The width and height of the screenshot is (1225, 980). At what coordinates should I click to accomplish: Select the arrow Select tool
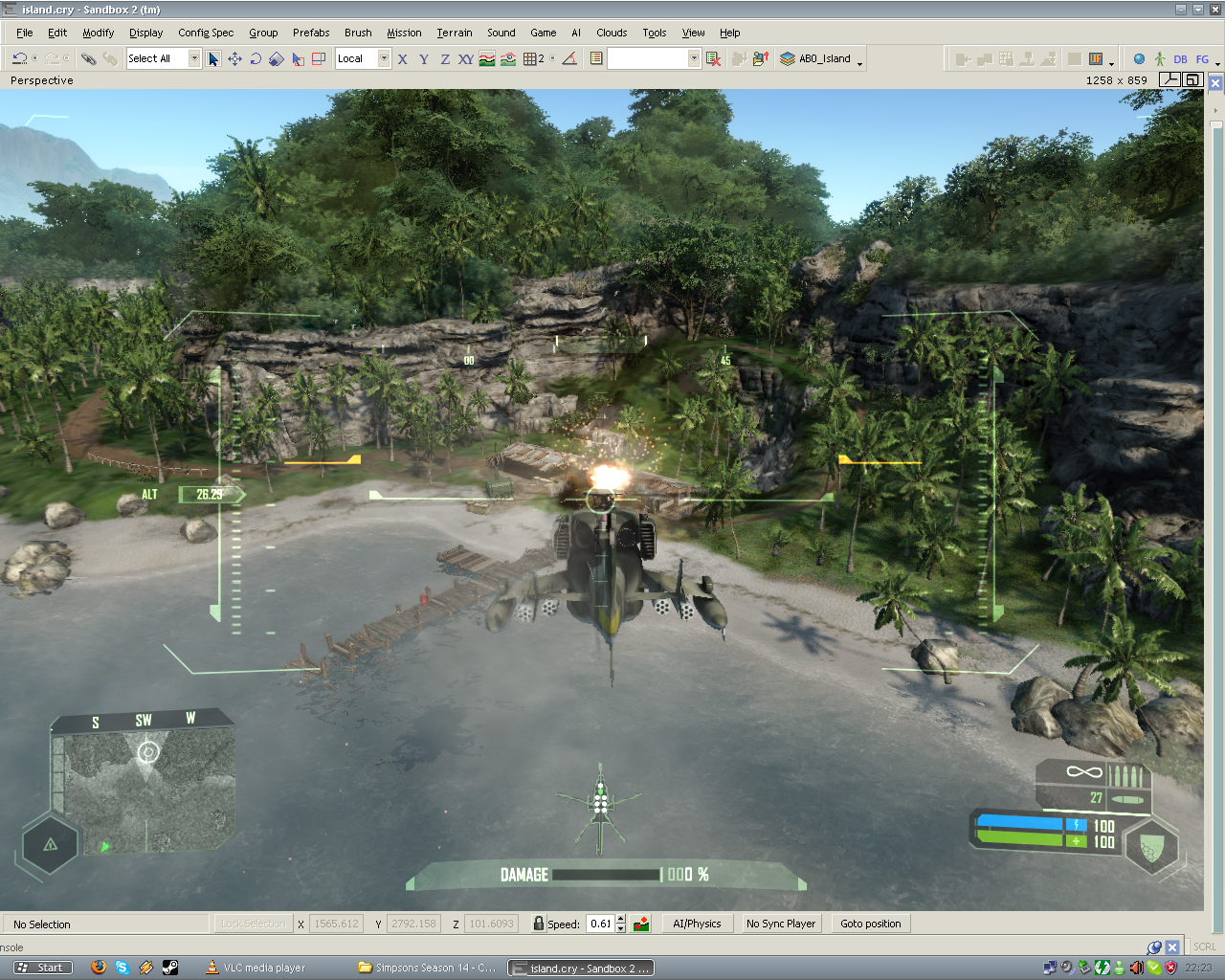pos(213,58)
